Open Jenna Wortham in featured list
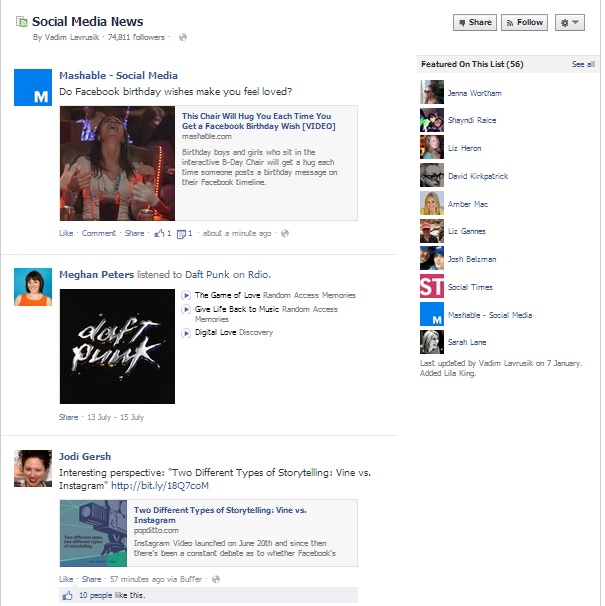 (475, 93)
